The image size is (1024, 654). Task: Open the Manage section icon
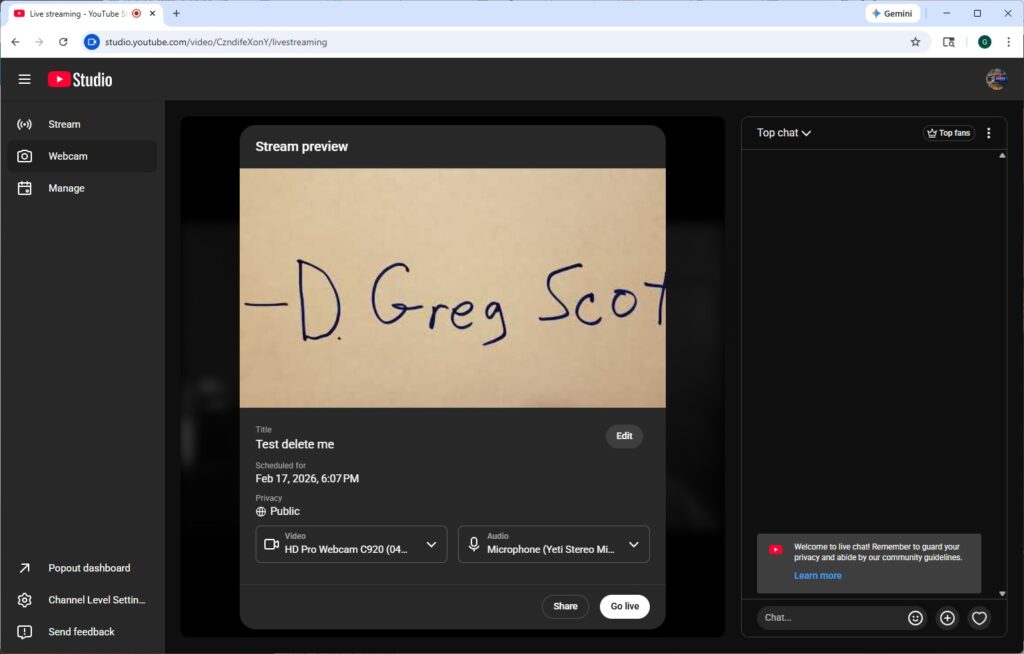point(24,187)
